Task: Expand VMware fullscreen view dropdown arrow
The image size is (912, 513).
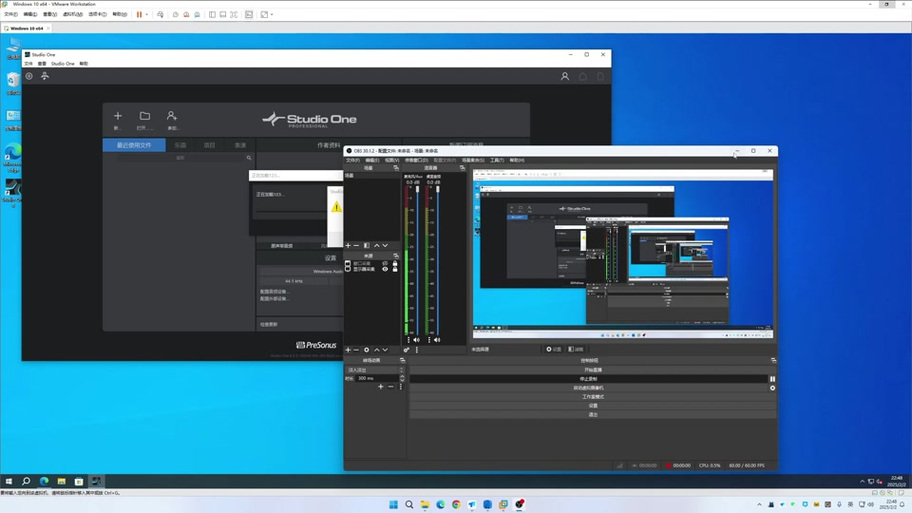Action: 272,15
